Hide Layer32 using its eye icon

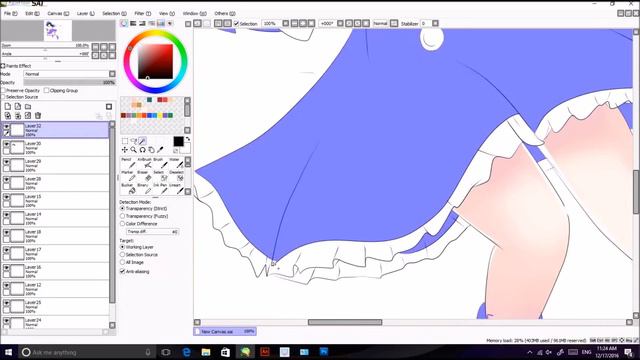pyautogui.click(x=7, y=127)
